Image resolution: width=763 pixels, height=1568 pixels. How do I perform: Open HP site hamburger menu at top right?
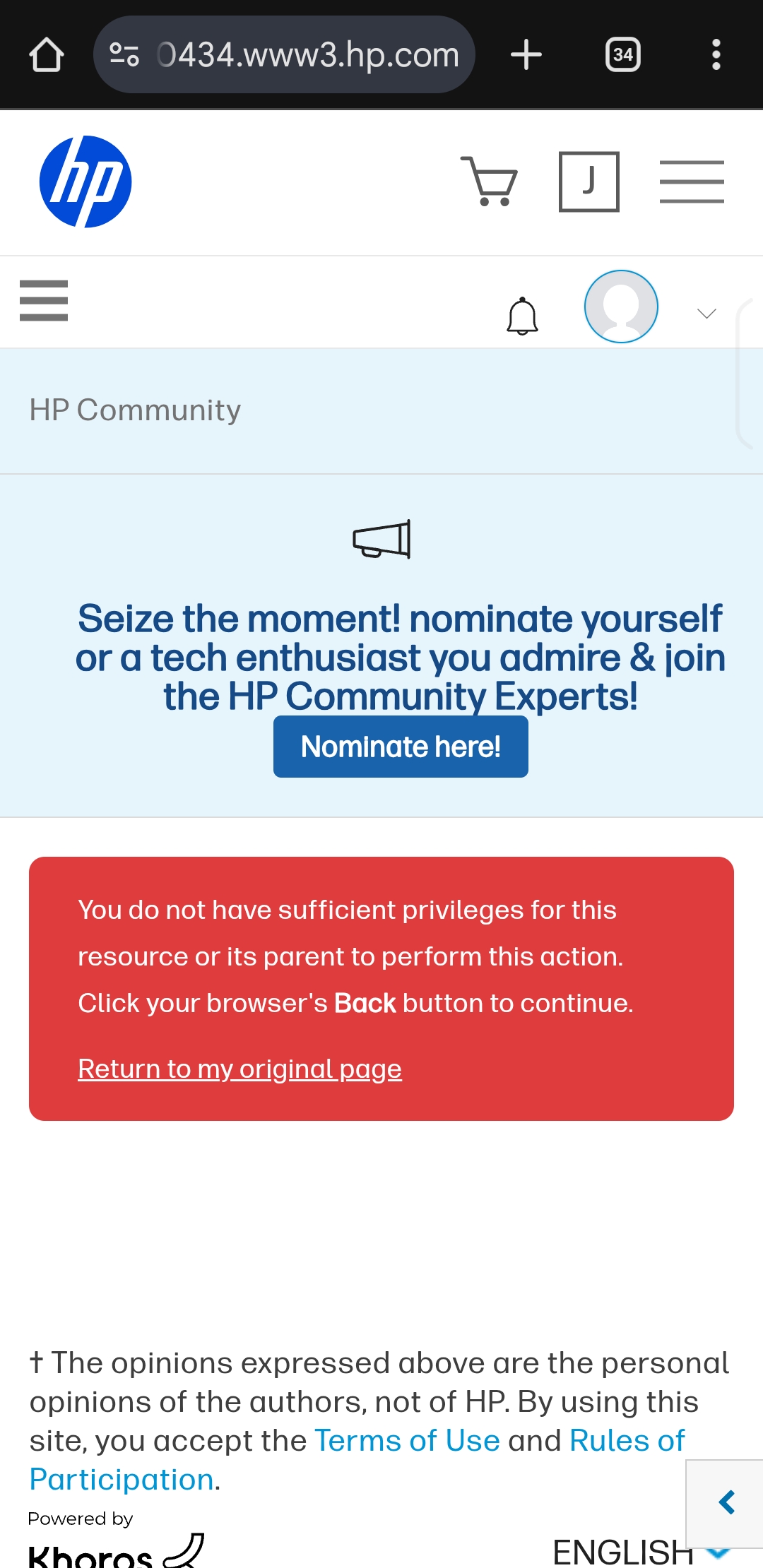click(x=692, y=182)
